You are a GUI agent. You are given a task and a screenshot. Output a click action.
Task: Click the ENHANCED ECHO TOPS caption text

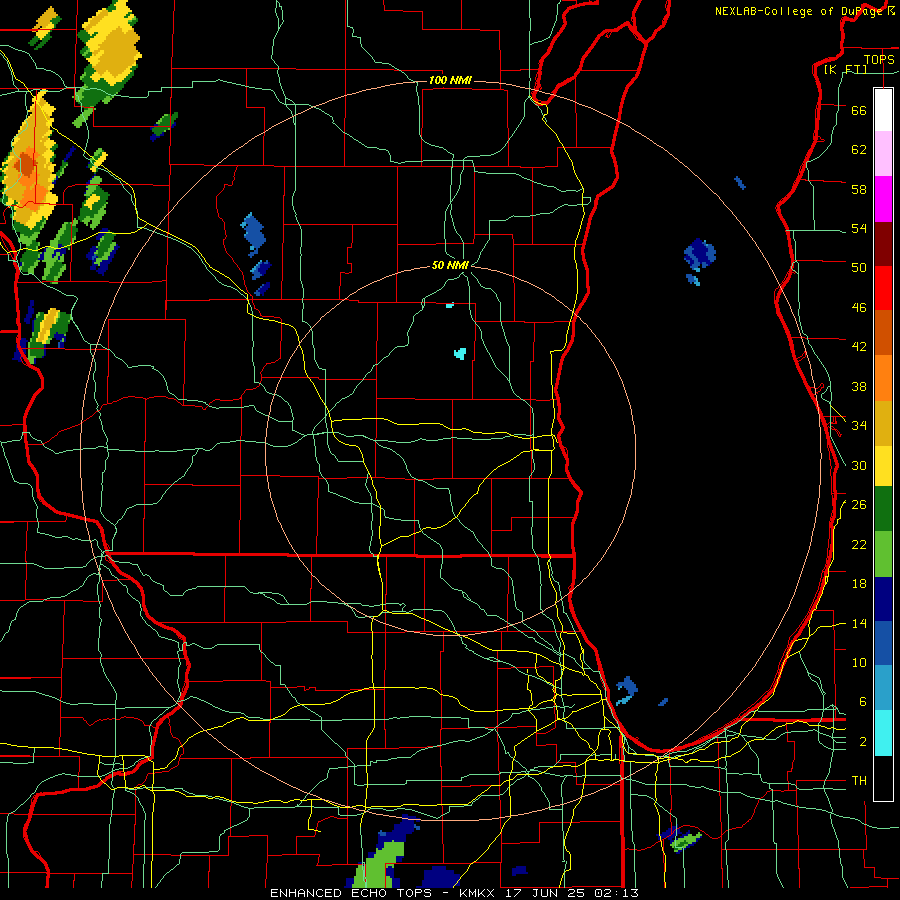(x=351, y=893)
